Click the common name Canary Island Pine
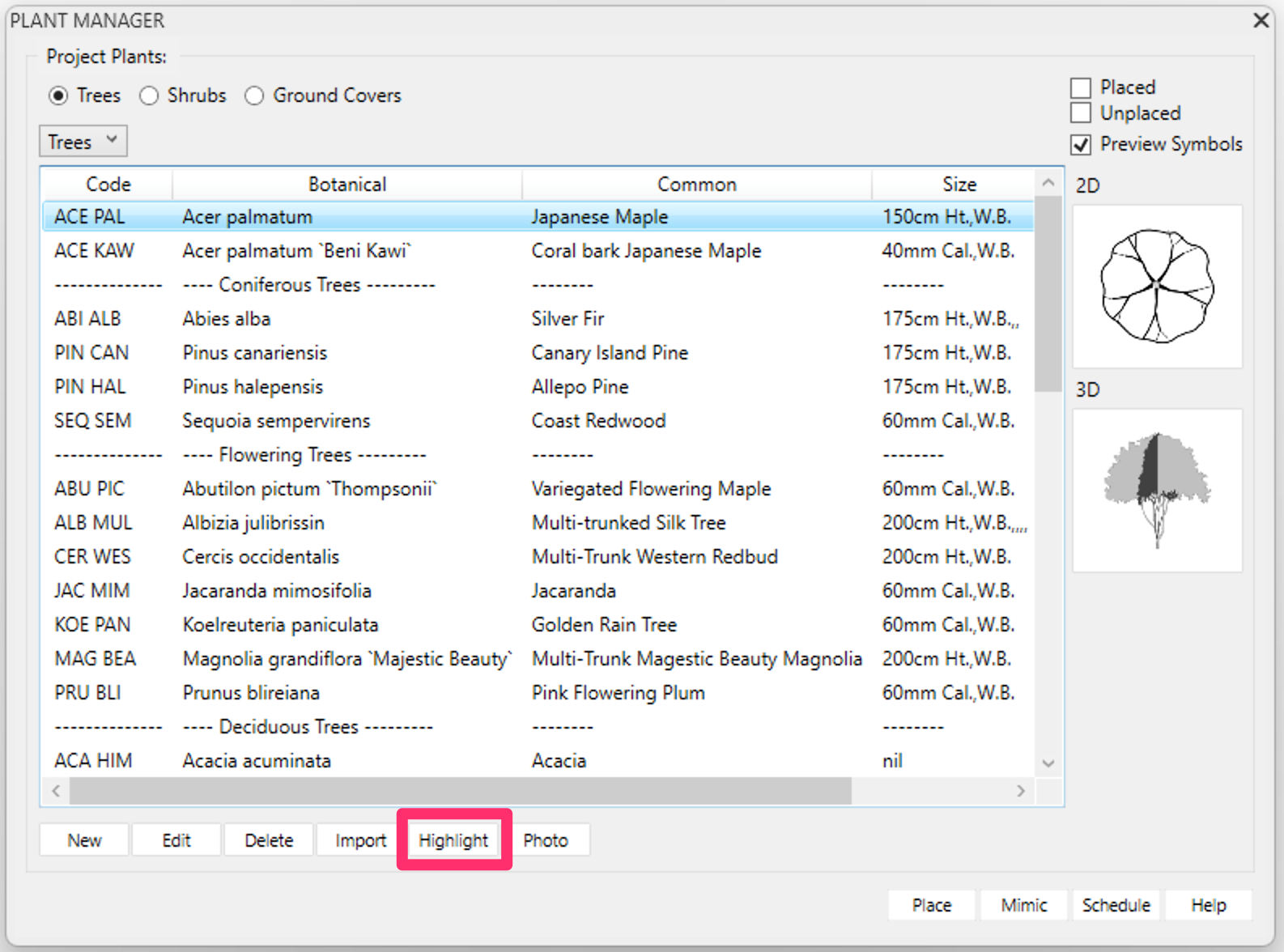 pyautogui.click(x=610, y=353)
